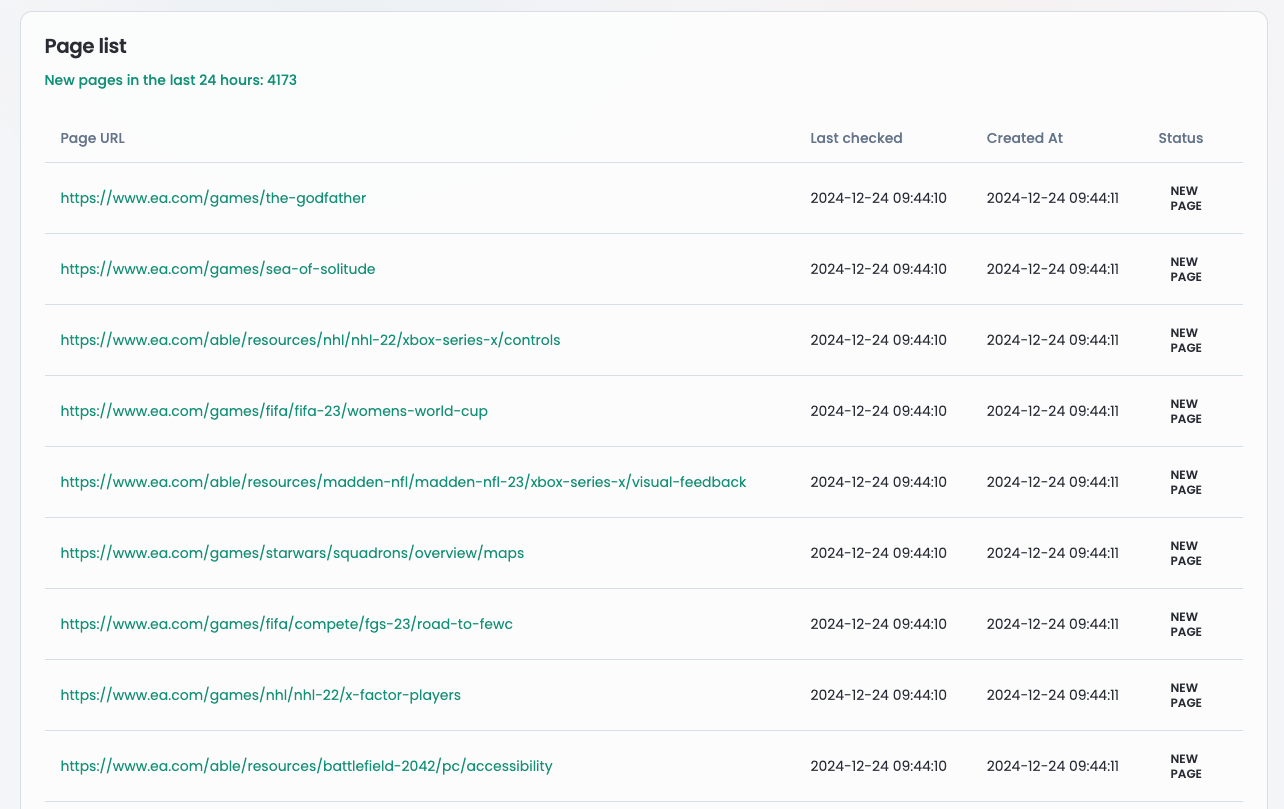Open the fgs-23 road-to-fewc link
This screenshot has width=1284, height=809.
coord(286,624)
